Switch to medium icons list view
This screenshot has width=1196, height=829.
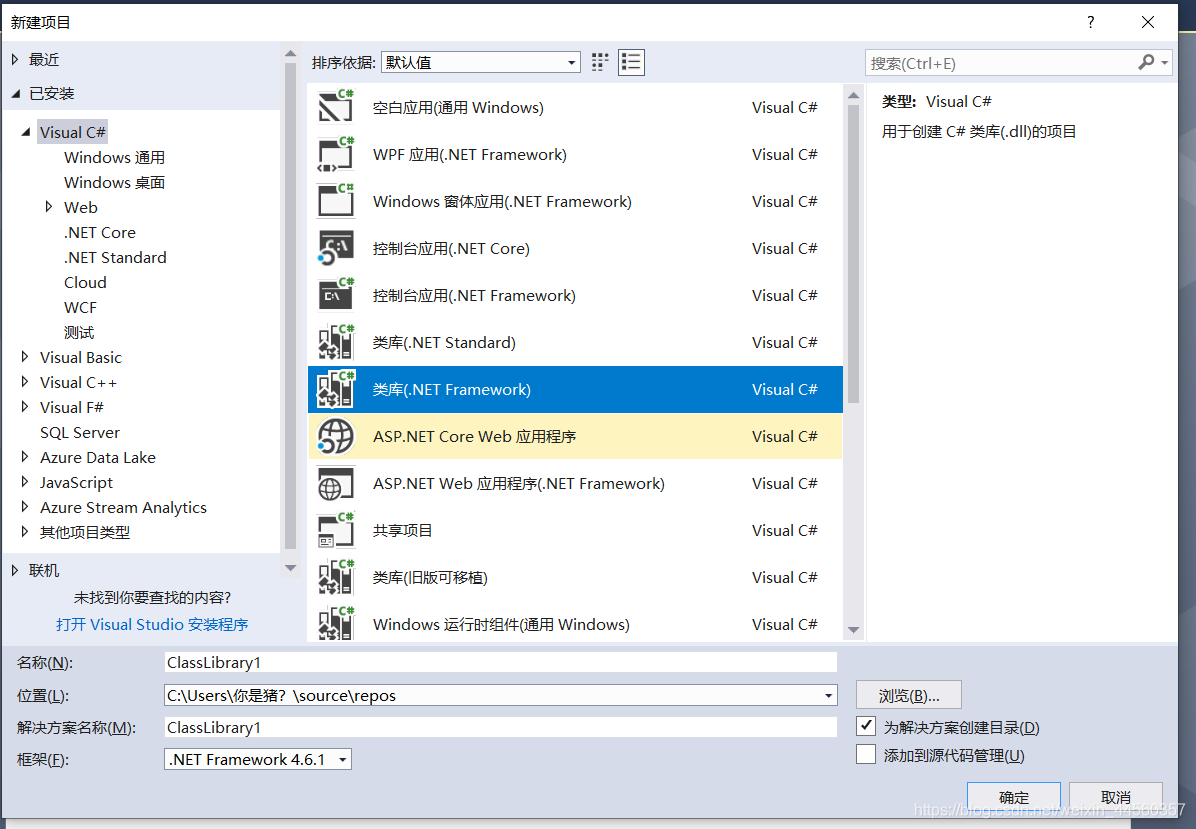click(x=631, y=62)
